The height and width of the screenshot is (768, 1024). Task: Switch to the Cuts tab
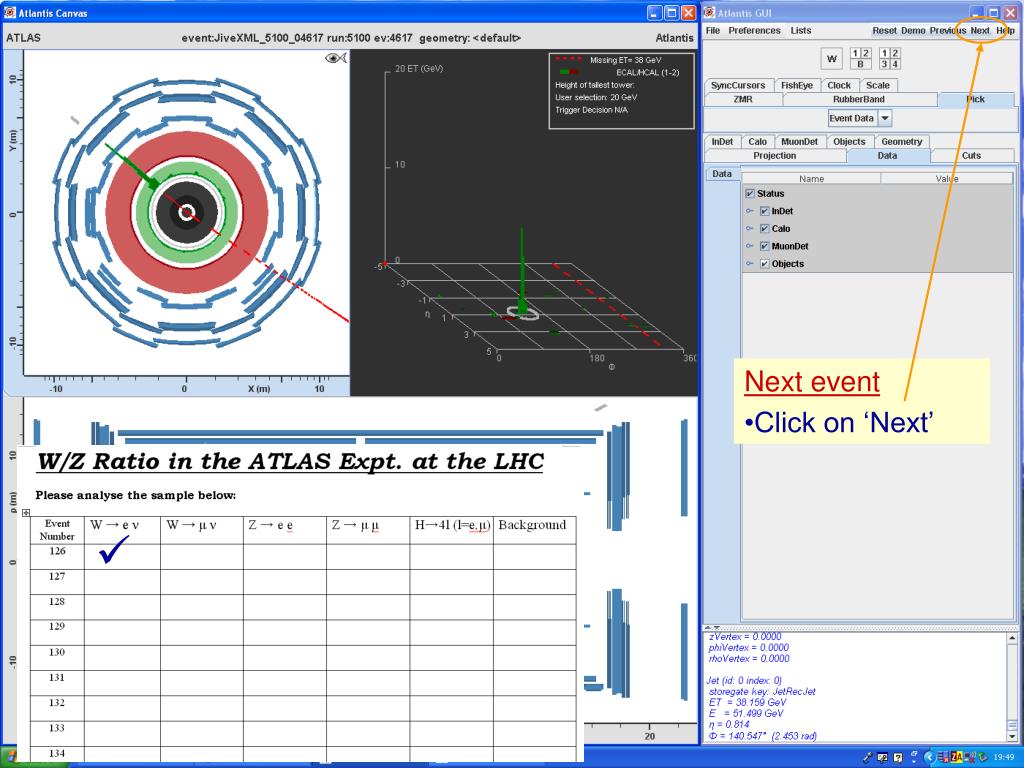[970, 156]
